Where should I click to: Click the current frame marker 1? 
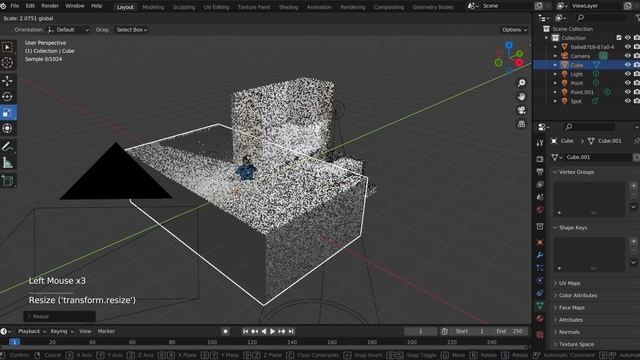(x=14, y=342)
